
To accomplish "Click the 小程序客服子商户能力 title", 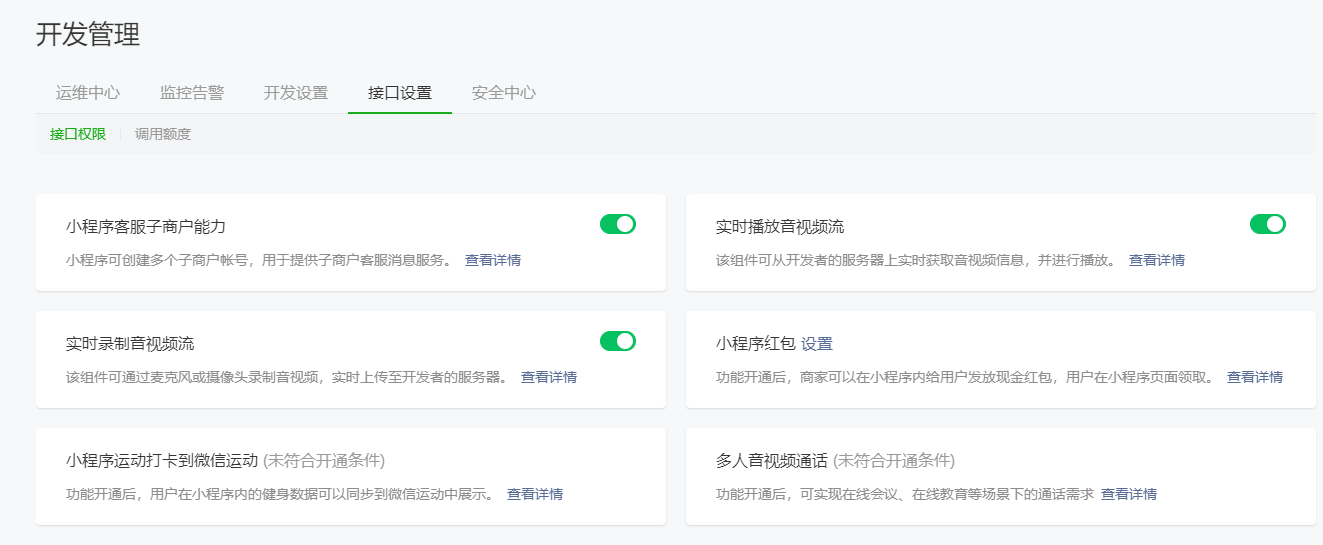I will pyautogui.click(x=146, y=227).
